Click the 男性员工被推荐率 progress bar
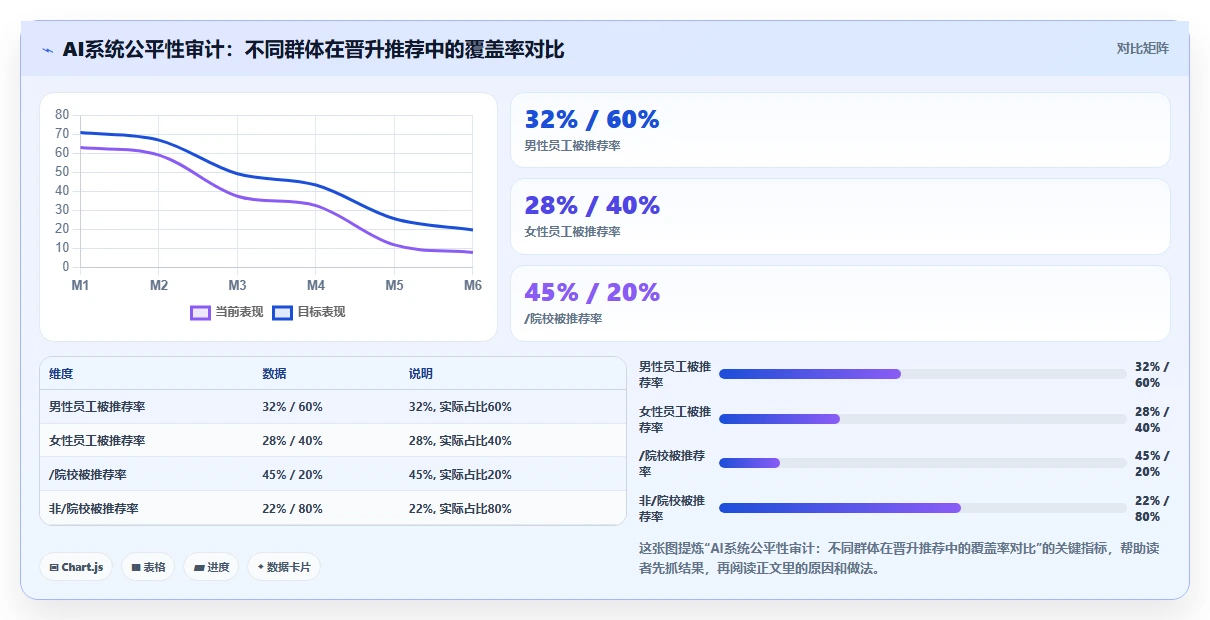 [922, 374]
